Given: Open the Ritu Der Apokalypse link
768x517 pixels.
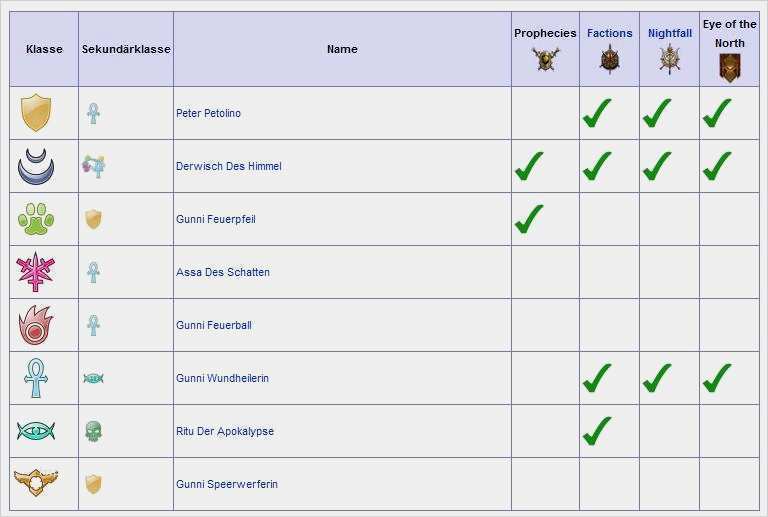Looking at the screenshot, I should [x=224, y=431].
